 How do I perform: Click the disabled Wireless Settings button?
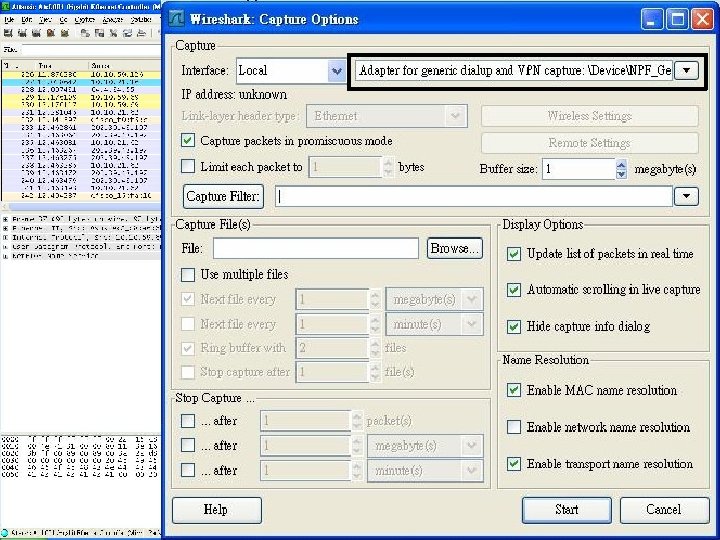point(590,116)
